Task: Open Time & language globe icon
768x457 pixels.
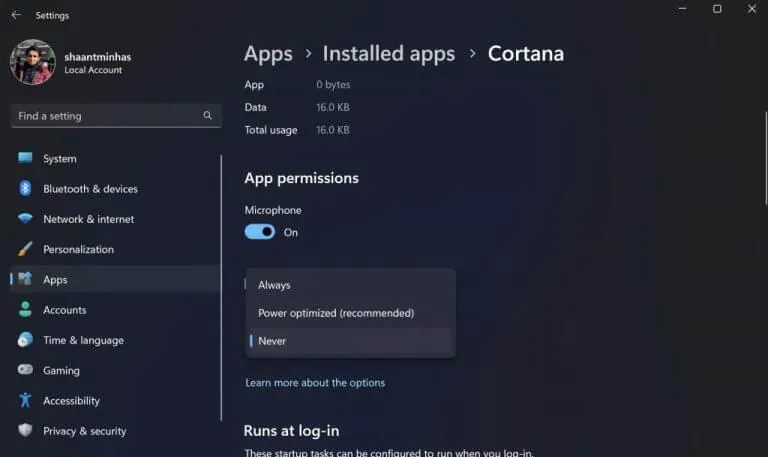Action: (x=25, y=339)
